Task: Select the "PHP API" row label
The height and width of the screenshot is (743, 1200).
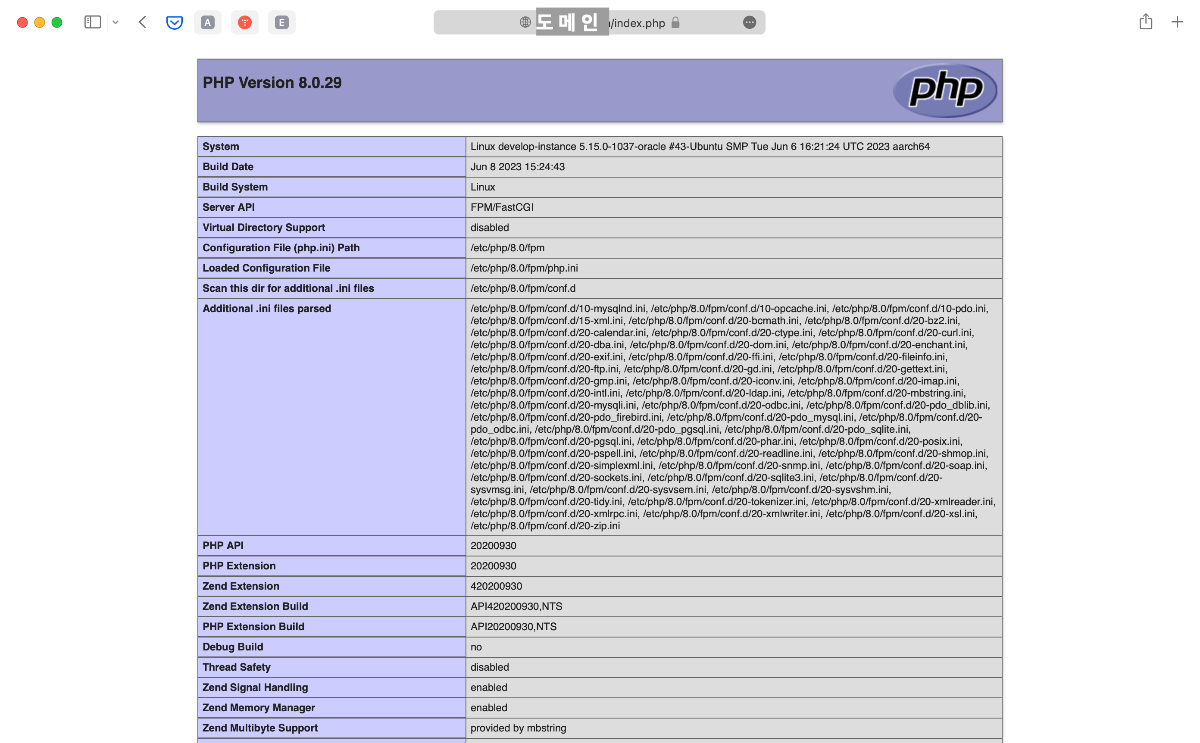Action: point(223,546)
